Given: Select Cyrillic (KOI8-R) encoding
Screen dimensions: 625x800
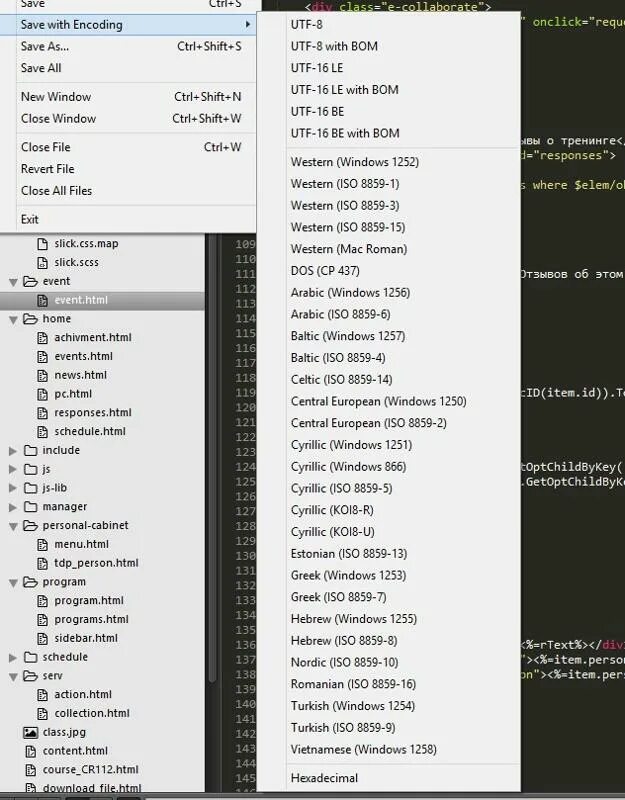Looking at the screenshot, I should coord(388,510).
